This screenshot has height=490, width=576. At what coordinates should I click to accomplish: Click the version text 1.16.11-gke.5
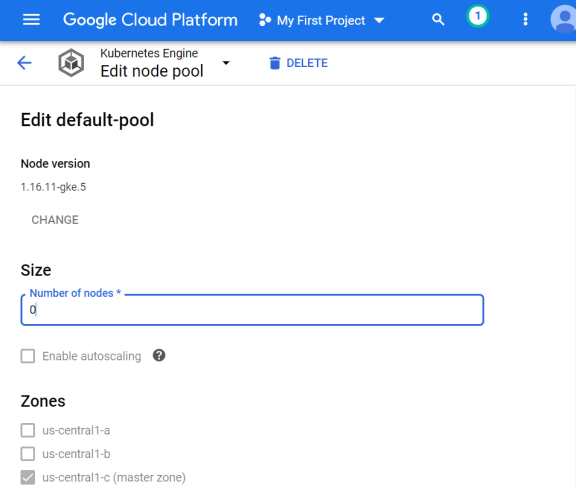tap(53, 187)
